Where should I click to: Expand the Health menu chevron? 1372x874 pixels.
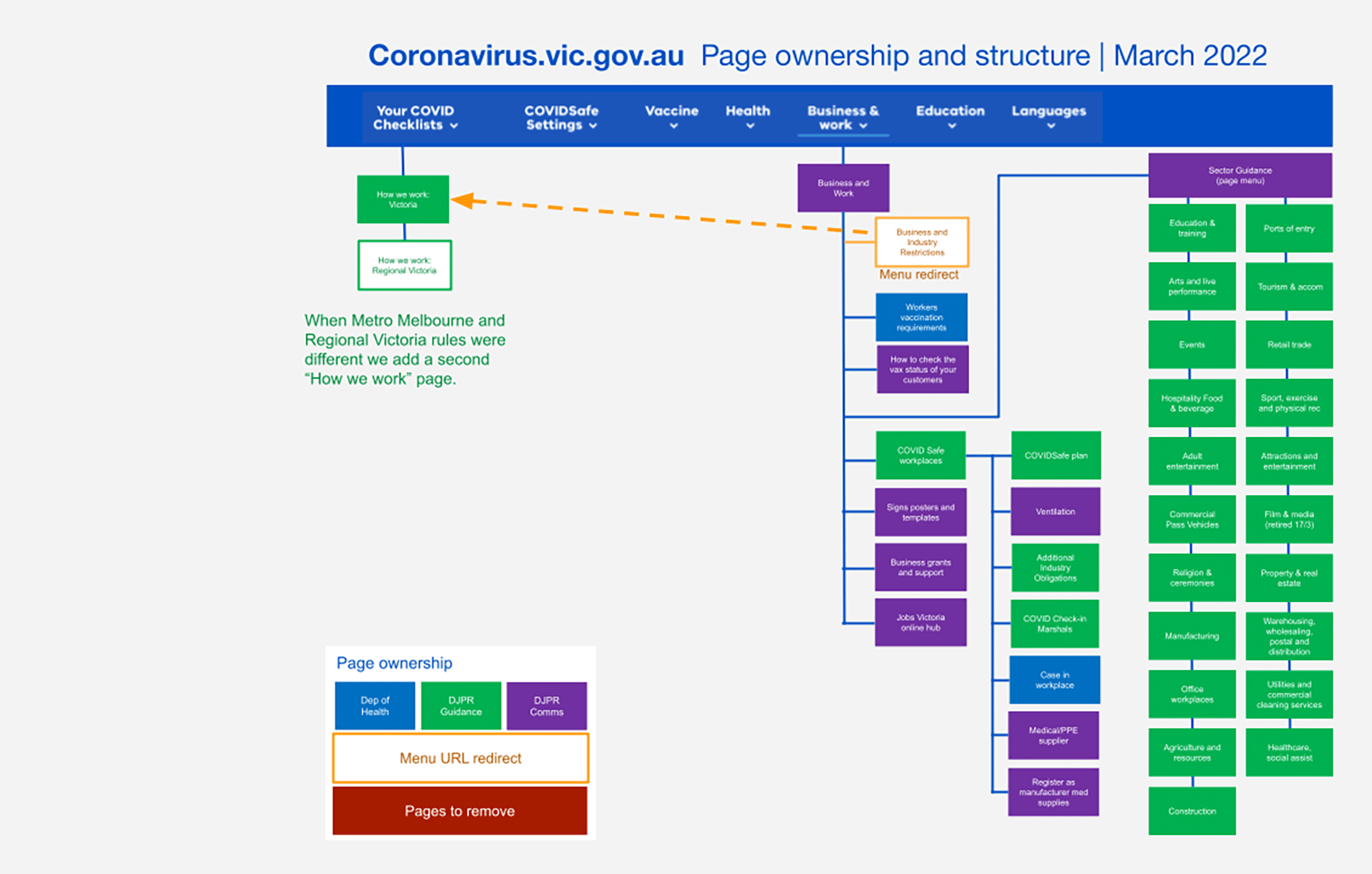pyautogui.click(x=750, y=126)
